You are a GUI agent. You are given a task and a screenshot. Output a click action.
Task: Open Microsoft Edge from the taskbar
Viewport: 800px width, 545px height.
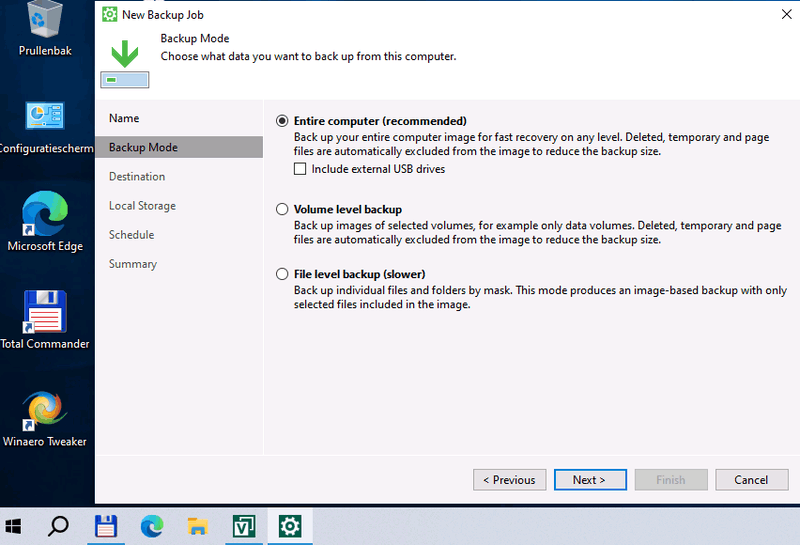point(152,526)
